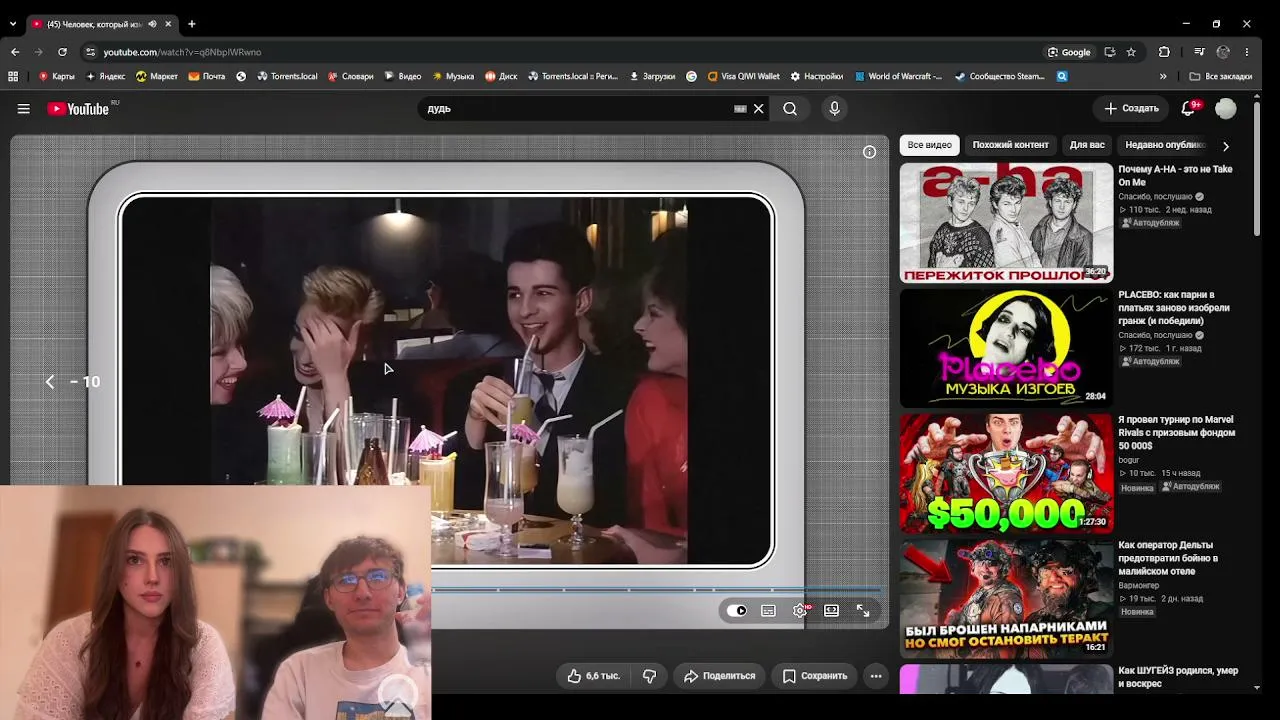Open the Все закладки folder
1280x720 pixels.
[x=1221, y=76]
